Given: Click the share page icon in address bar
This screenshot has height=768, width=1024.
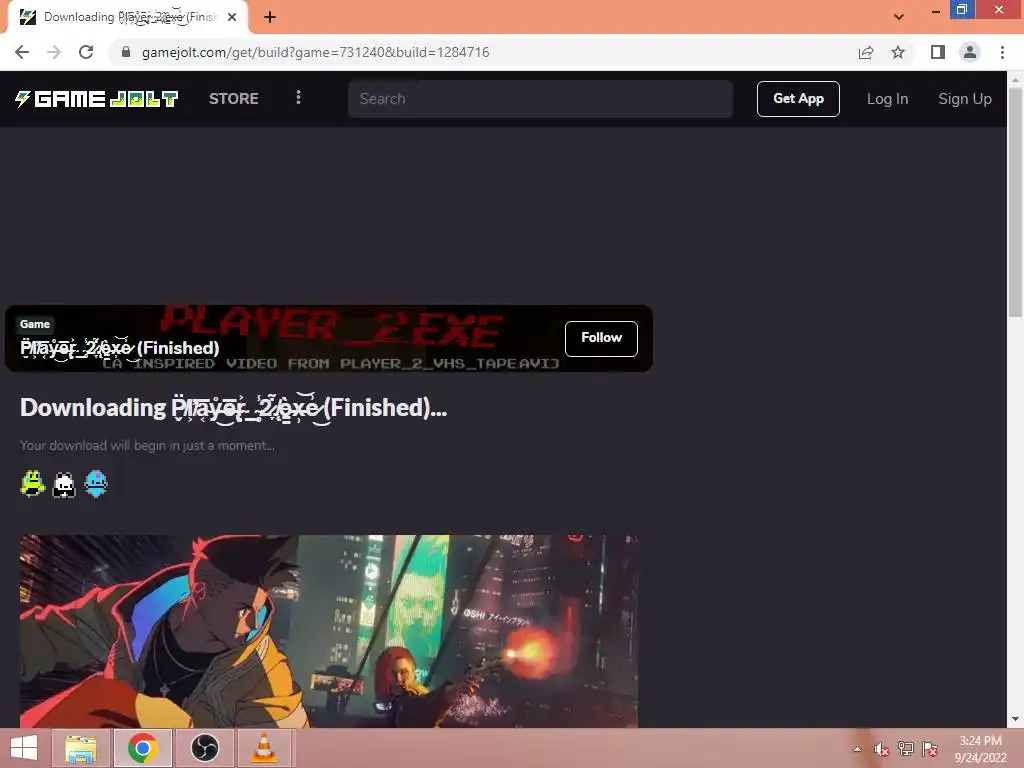Looking at the screenshot, I should tap(866, 52).
